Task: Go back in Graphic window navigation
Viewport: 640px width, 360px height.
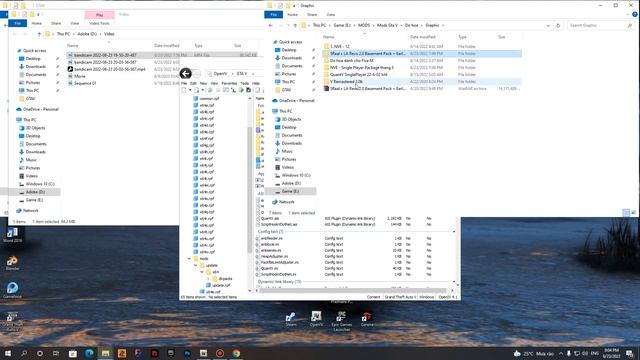Action: coord(271,25)
